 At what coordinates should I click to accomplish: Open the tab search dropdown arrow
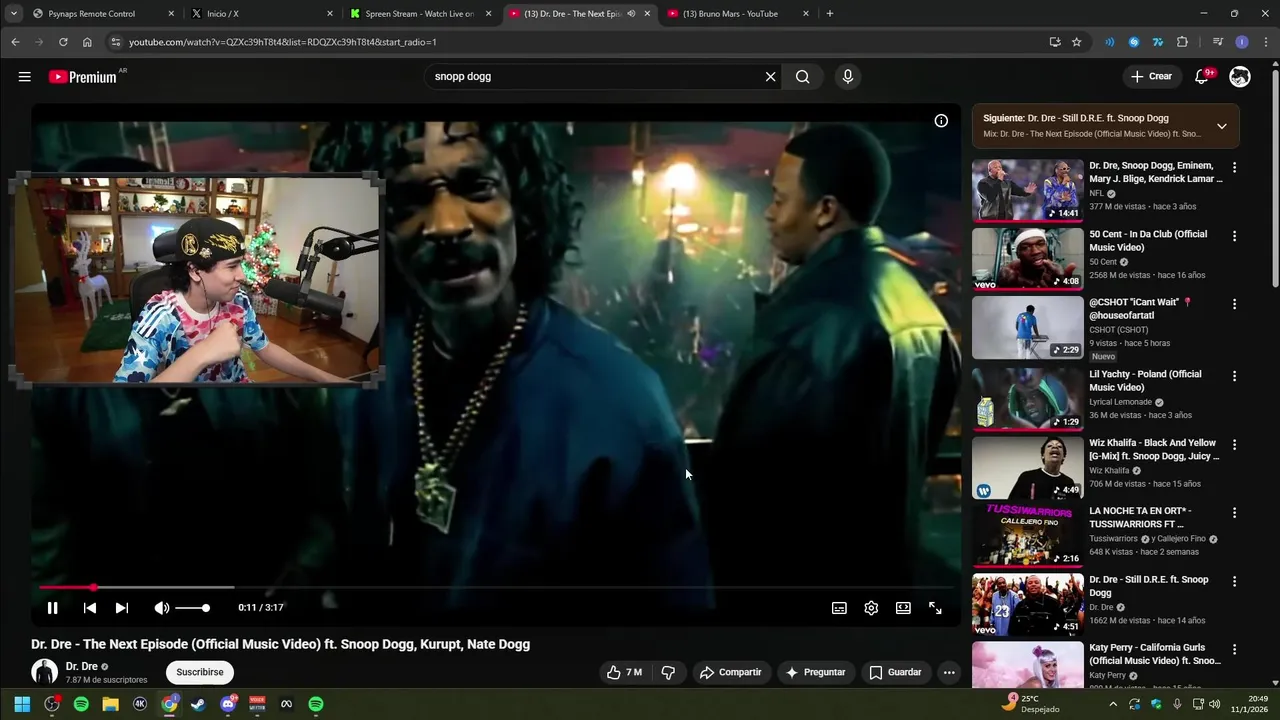point(13,14)
